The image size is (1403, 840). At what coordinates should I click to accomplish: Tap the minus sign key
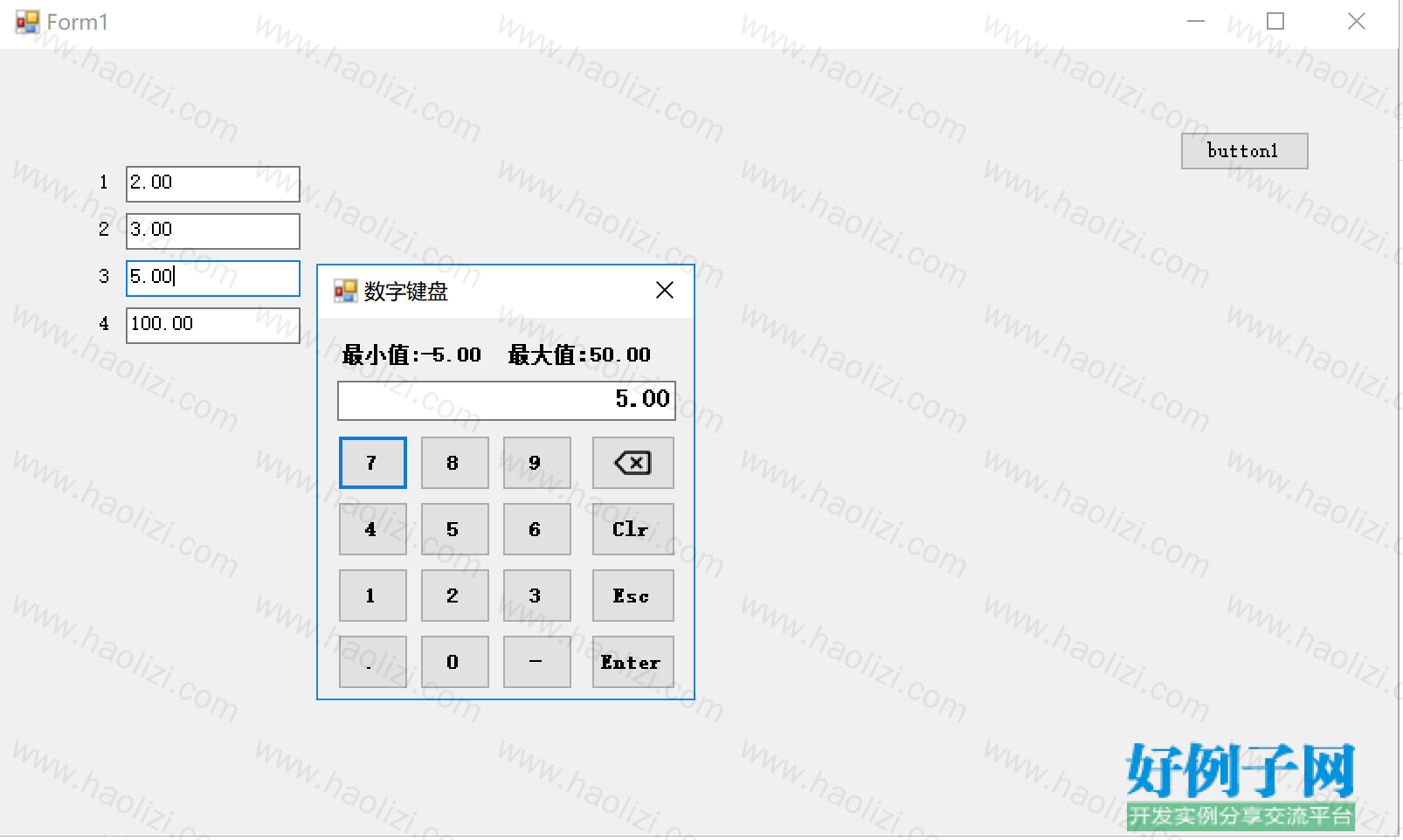(x=536, y=662)
